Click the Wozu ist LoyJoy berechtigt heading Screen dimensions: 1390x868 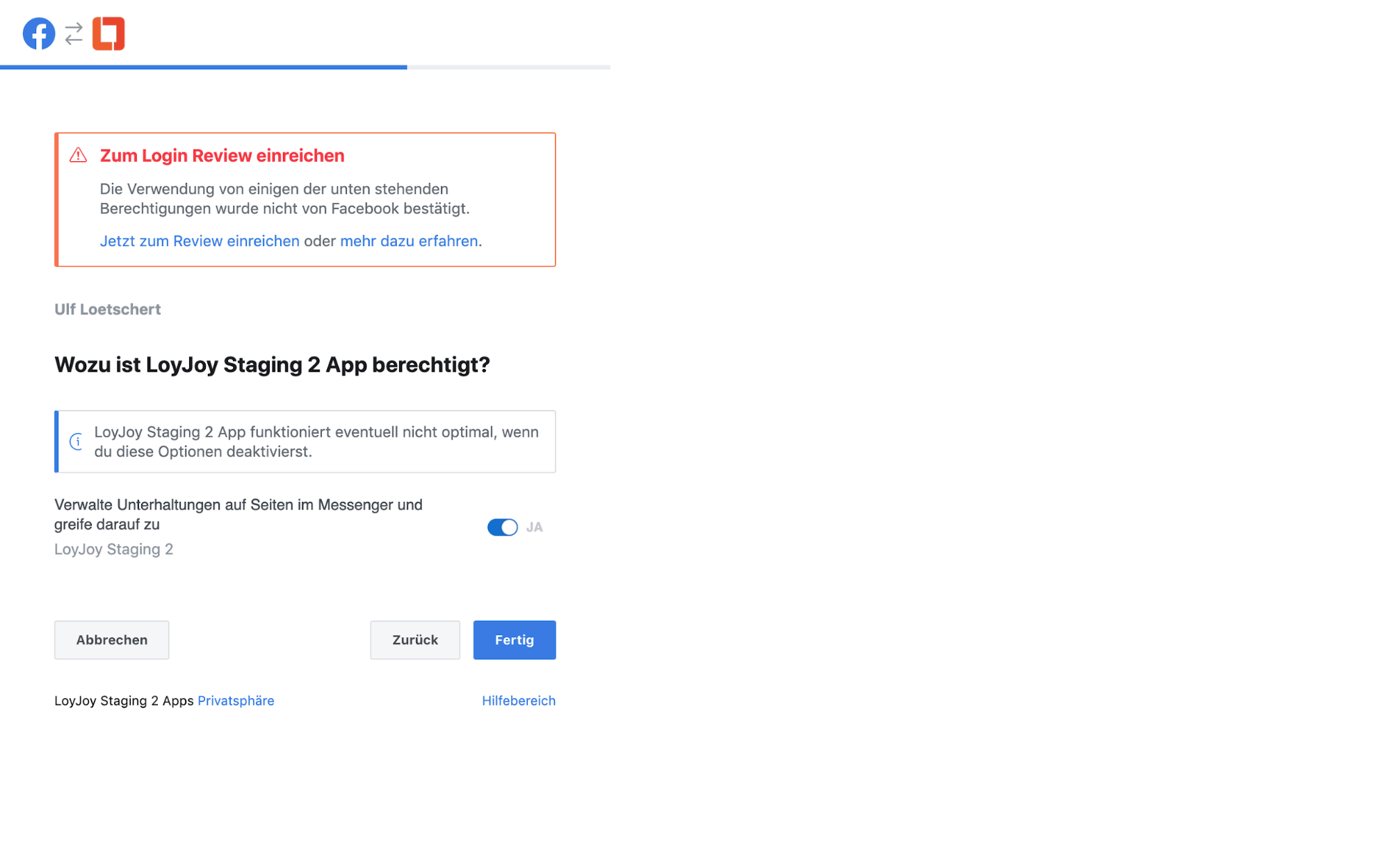coord(272,365)
